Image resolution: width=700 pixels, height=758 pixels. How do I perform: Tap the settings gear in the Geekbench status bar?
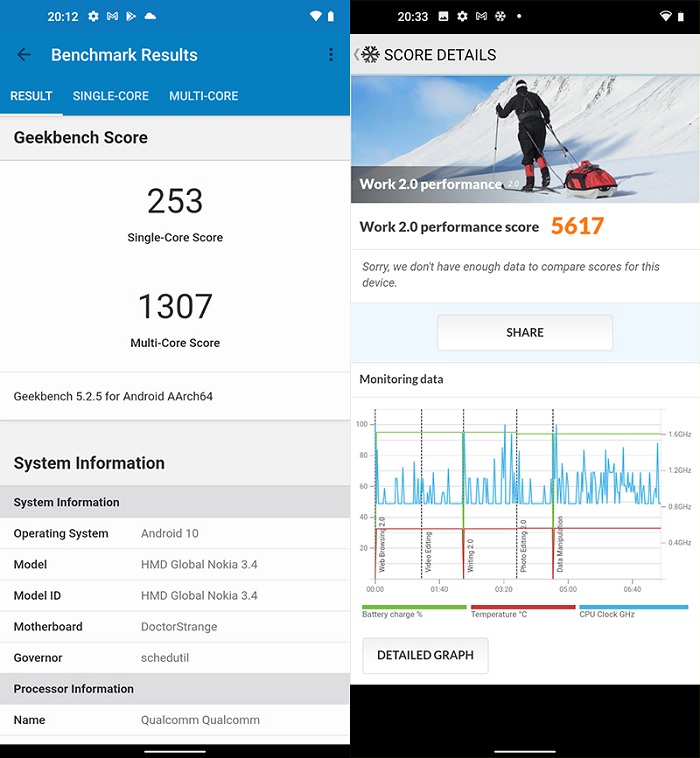[x=93, y=16]
